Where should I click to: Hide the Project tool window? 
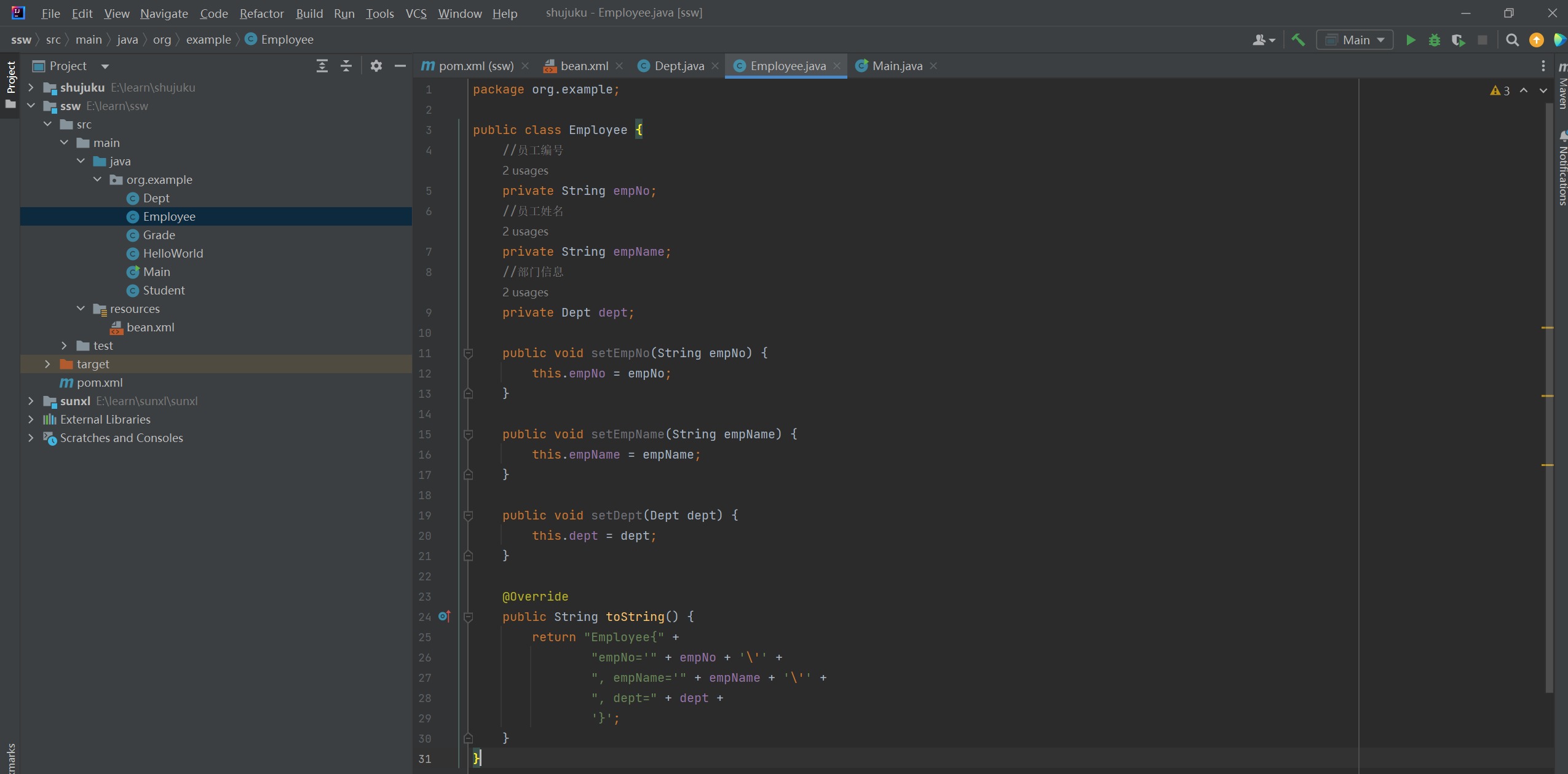pos(400,66)
